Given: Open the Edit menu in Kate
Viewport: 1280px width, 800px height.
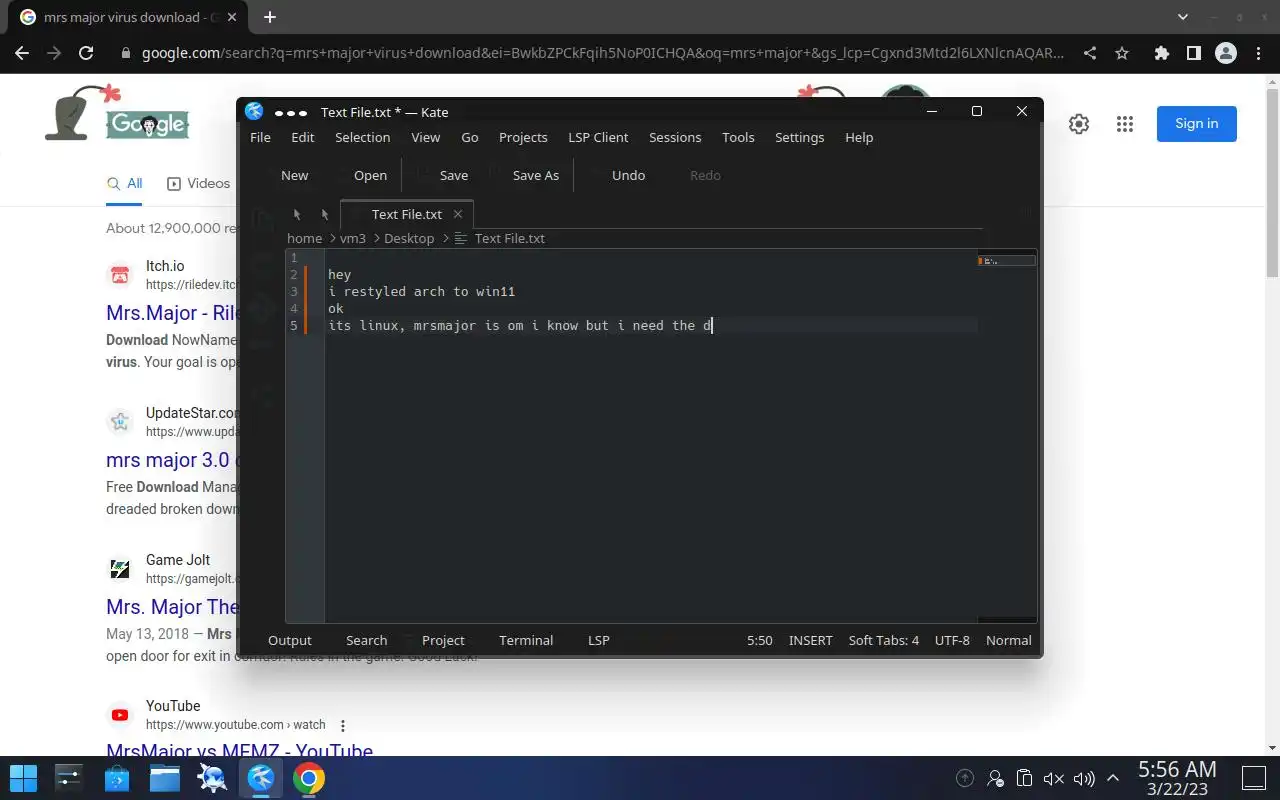Looking at the screenshot, I should 303,137.
